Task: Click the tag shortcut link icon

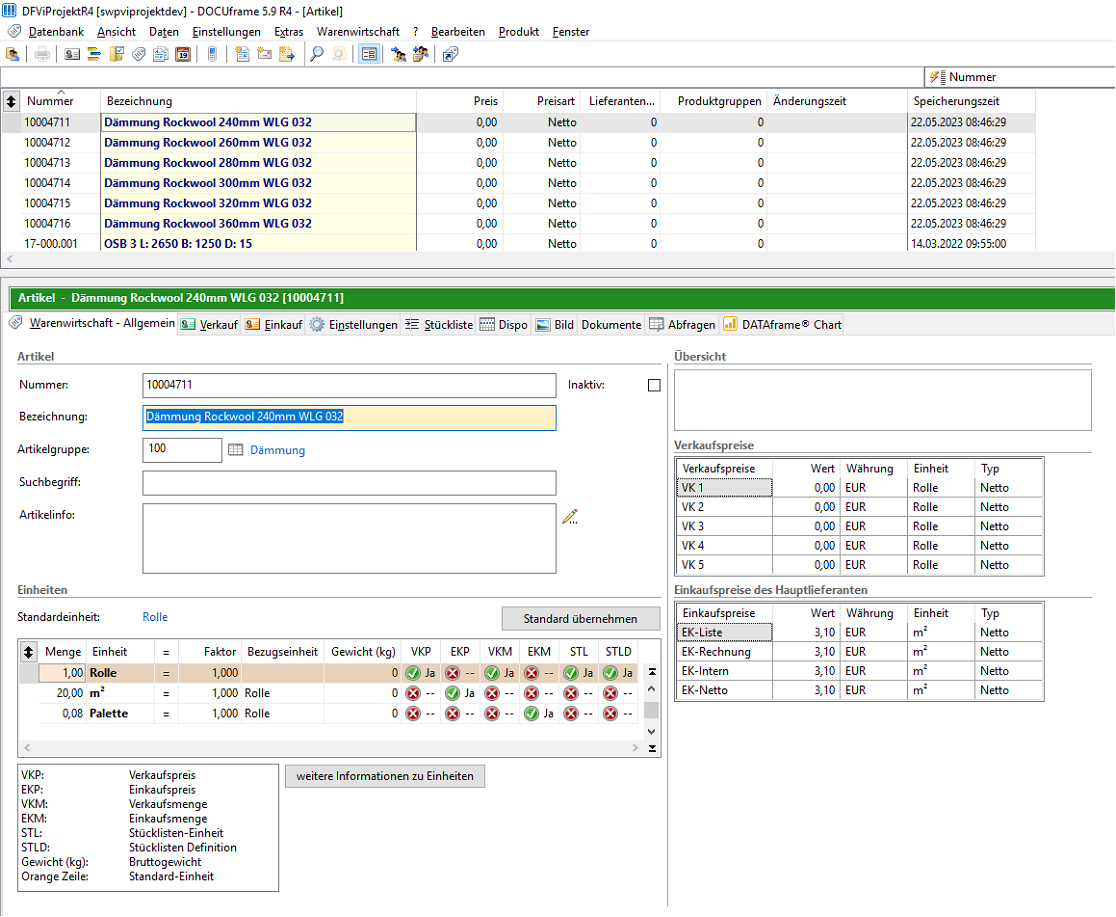Action: pos(451,54)
